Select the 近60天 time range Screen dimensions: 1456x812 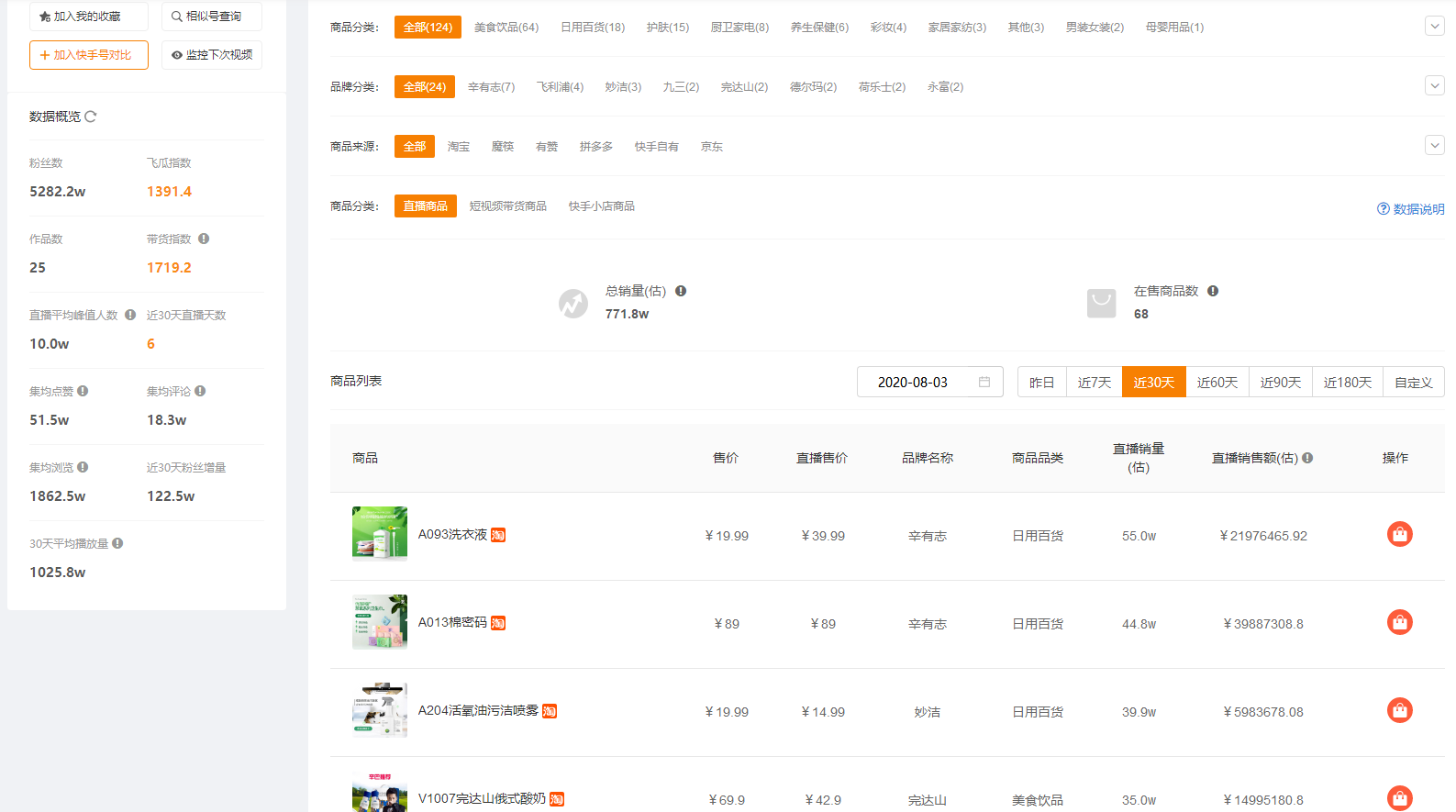coord(1217,383)
